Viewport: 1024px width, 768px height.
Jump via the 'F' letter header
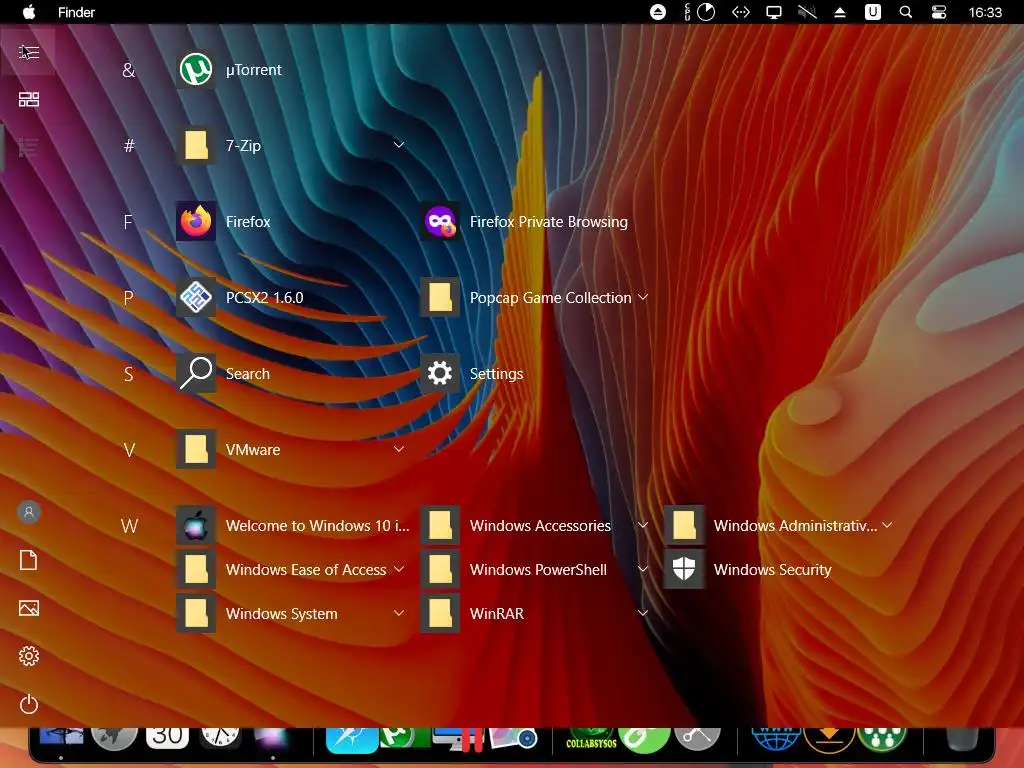click(128, 222)
